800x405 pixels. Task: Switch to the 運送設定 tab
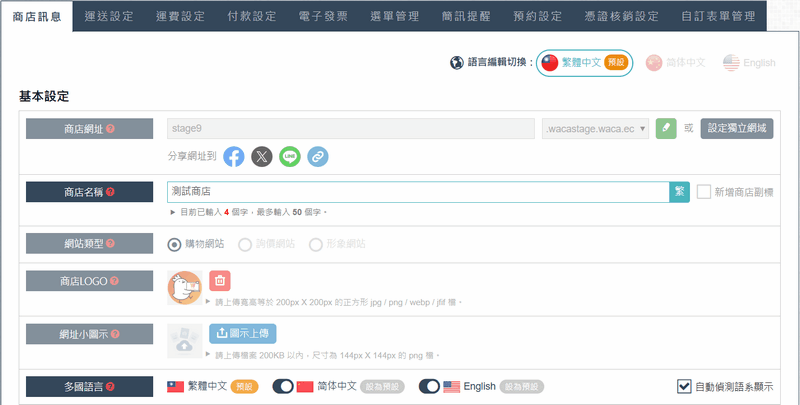(x=108, y=16)
